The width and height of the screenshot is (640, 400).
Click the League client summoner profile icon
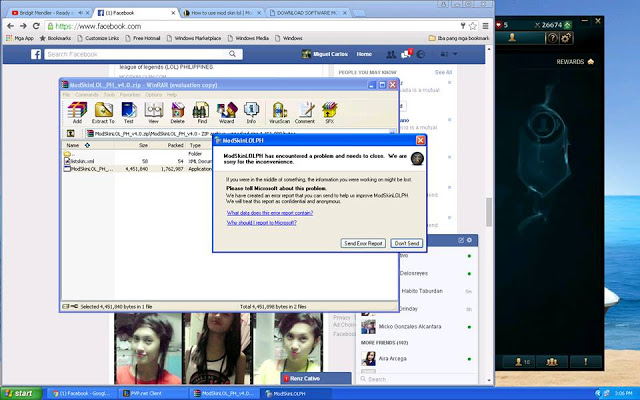[x=512, y=38]
